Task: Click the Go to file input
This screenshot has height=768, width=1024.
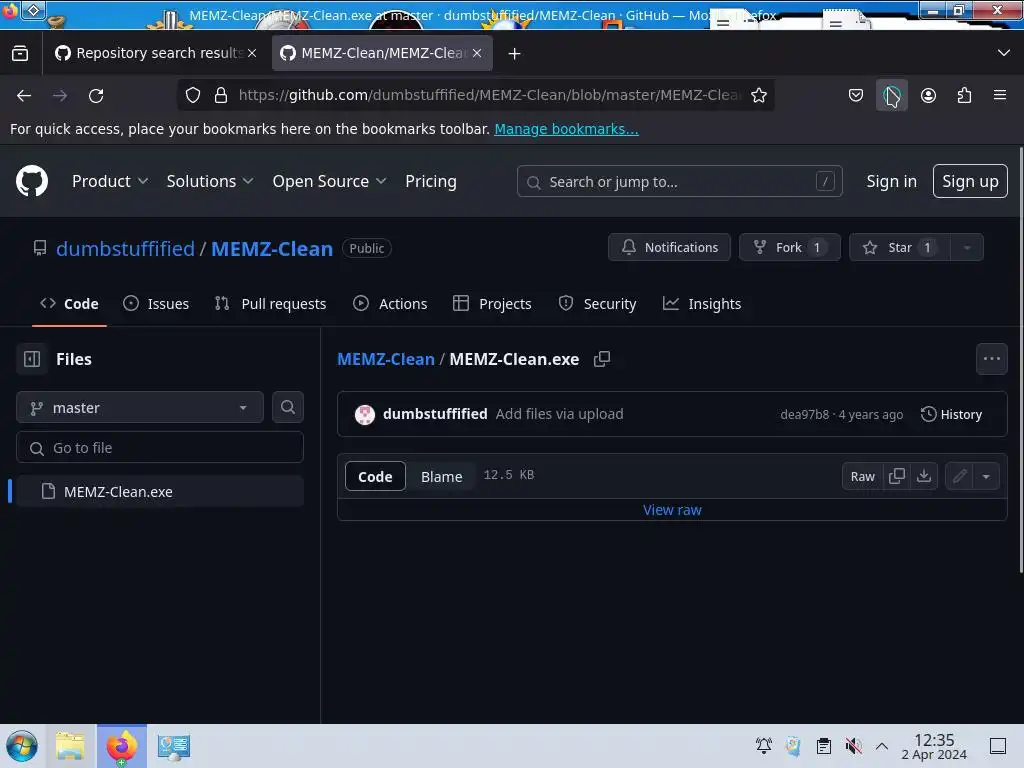Action: (160, 447)
